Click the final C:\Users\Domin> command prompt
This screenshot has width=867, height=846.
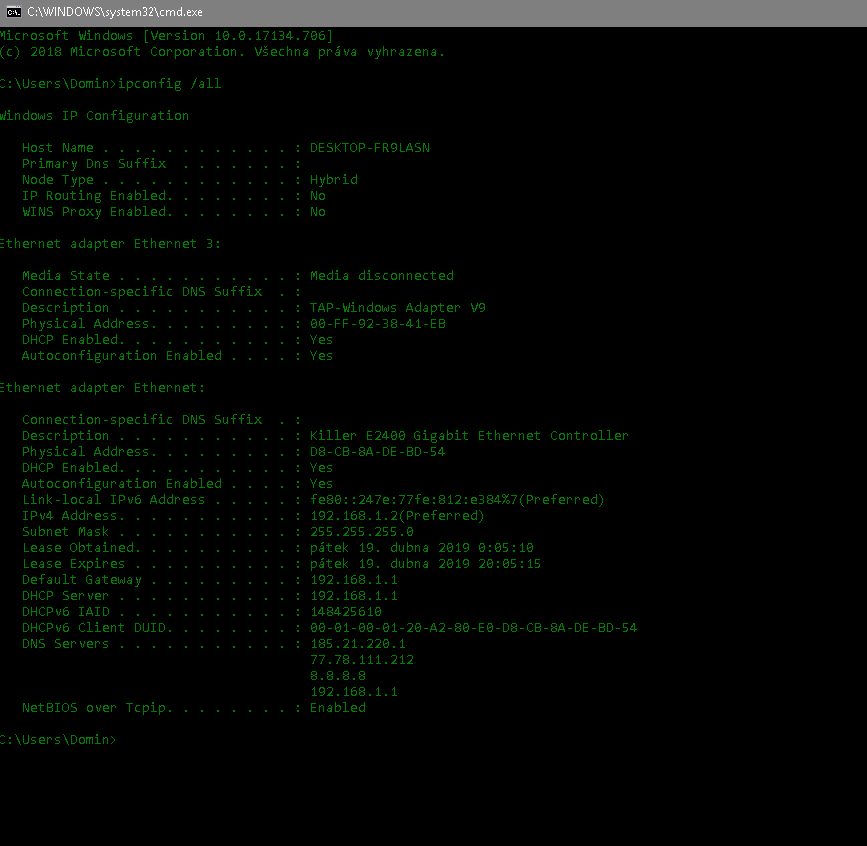[x=57, y=740]
